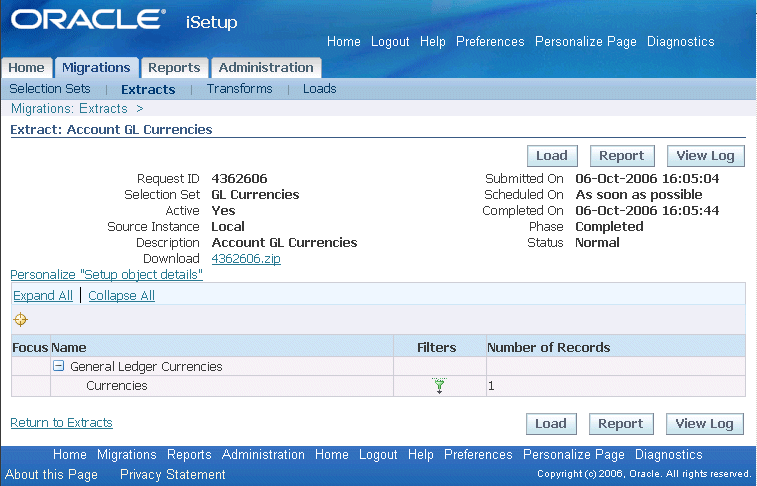Click the top Load button

coord(552,156)
